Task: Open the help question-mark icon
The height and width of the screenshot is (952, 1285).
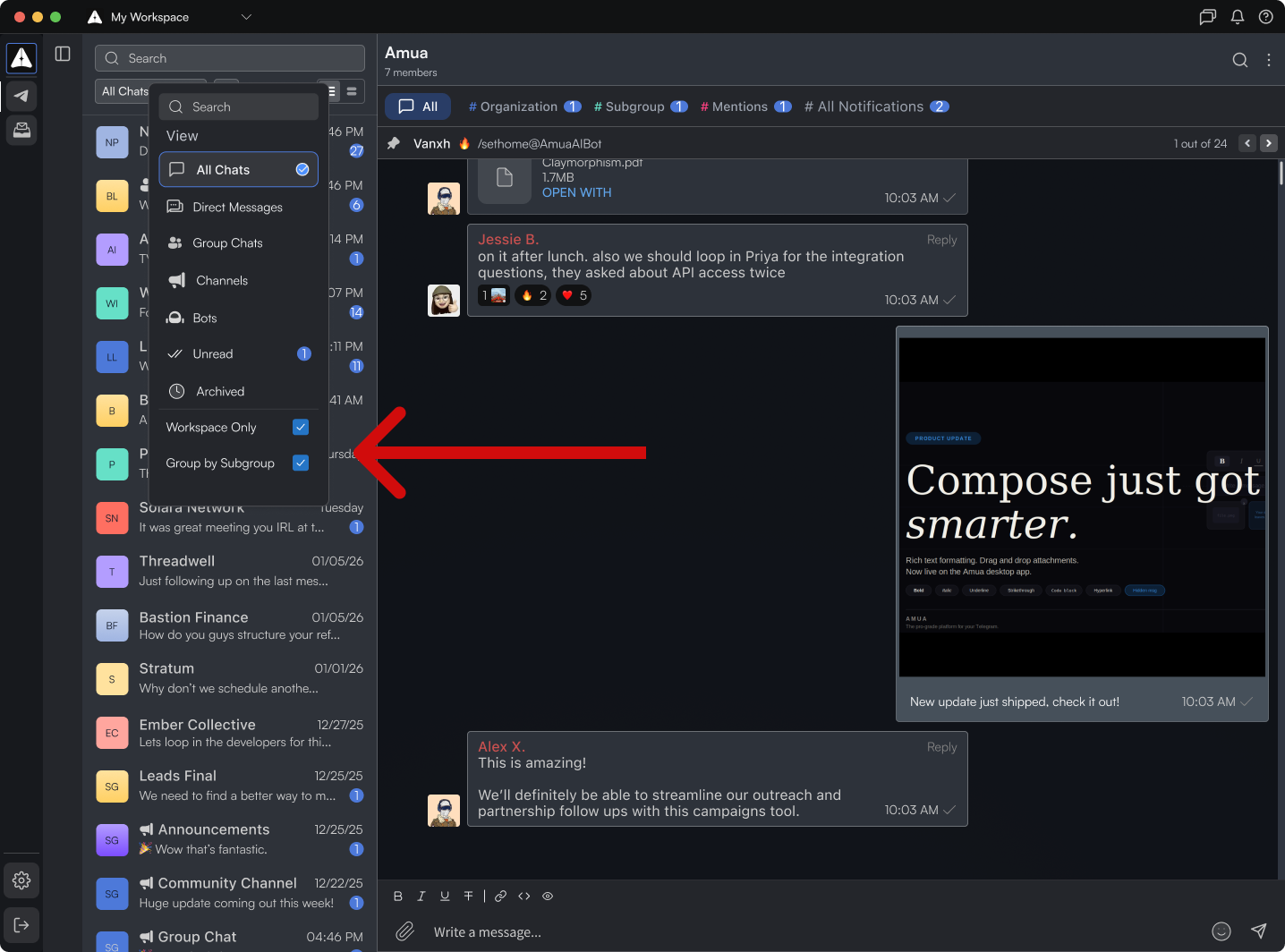Action: pos(1266,17)
